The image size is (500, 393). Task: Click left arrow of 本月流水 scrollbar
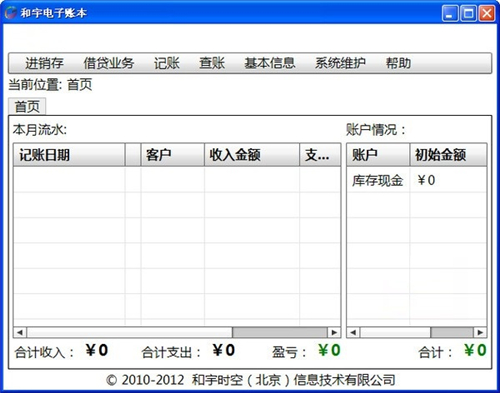(20, 332)
